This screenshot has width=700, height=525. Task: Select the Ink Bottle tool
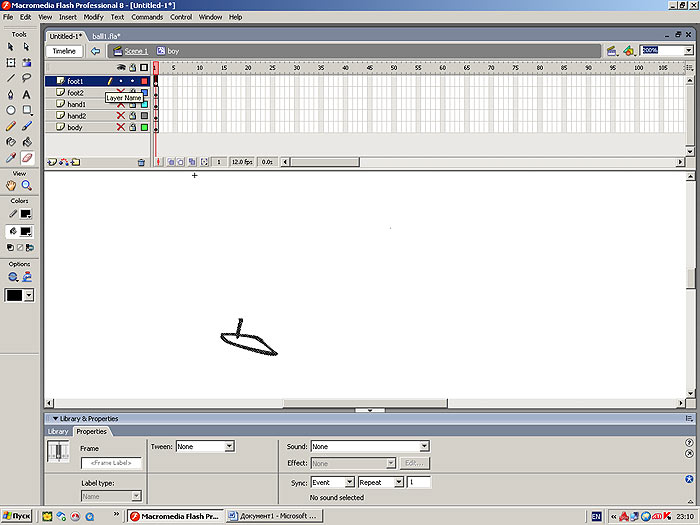point(11,142)
